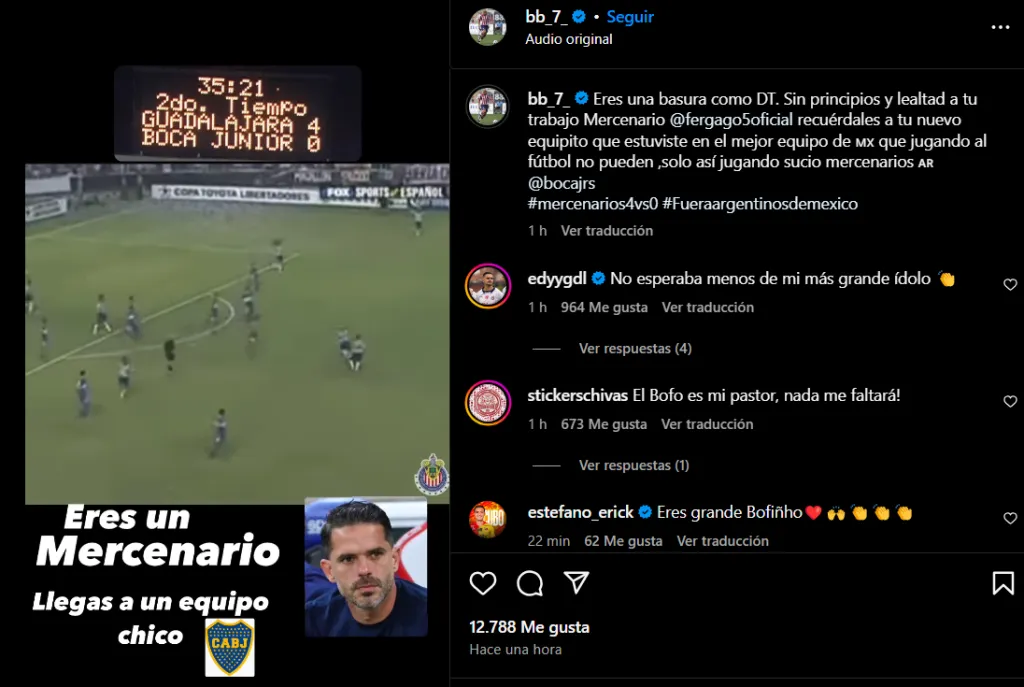Open the three-dot more options menu
This screenshot has width=1024, height=687.
(1000, 27)
